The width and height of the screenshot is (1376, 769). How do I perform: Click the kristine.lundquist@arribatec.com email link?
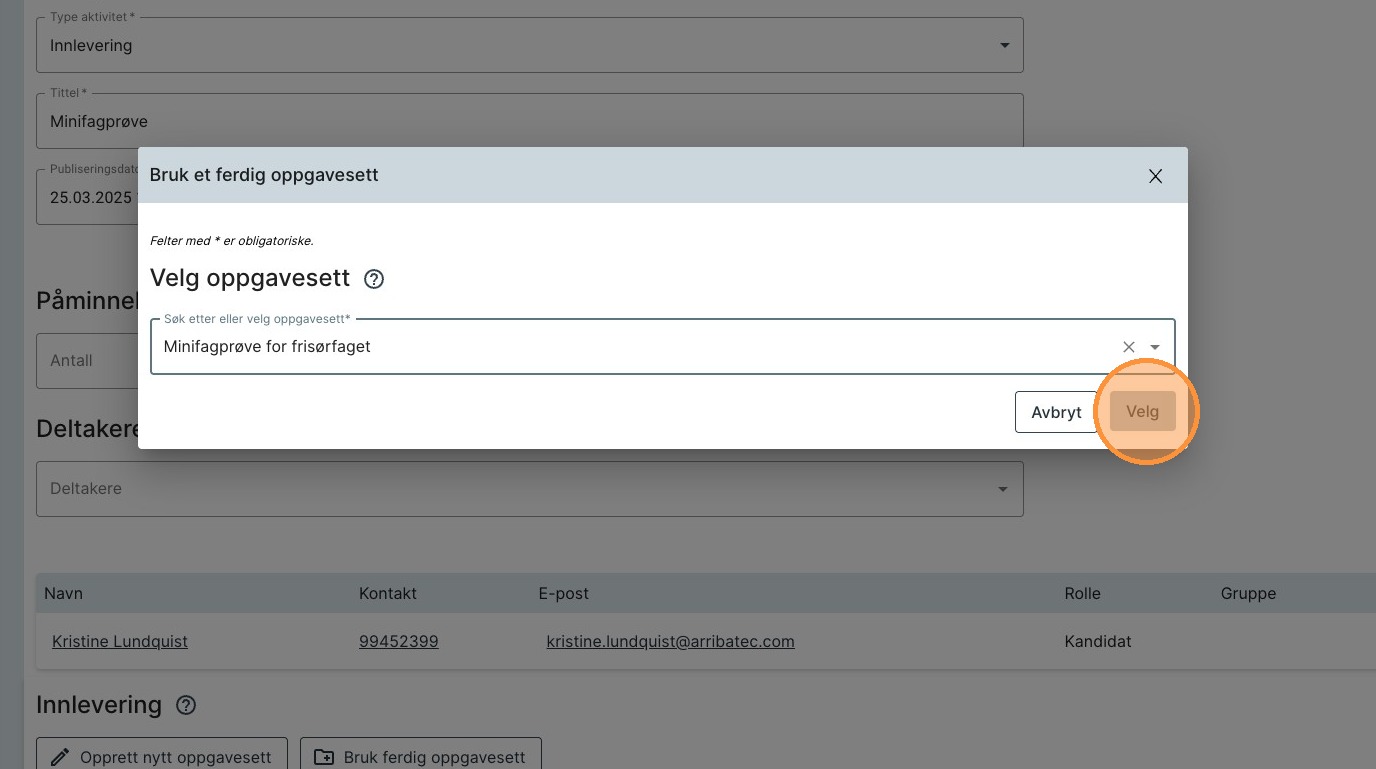pyautogui.click(x=670, y=641)
